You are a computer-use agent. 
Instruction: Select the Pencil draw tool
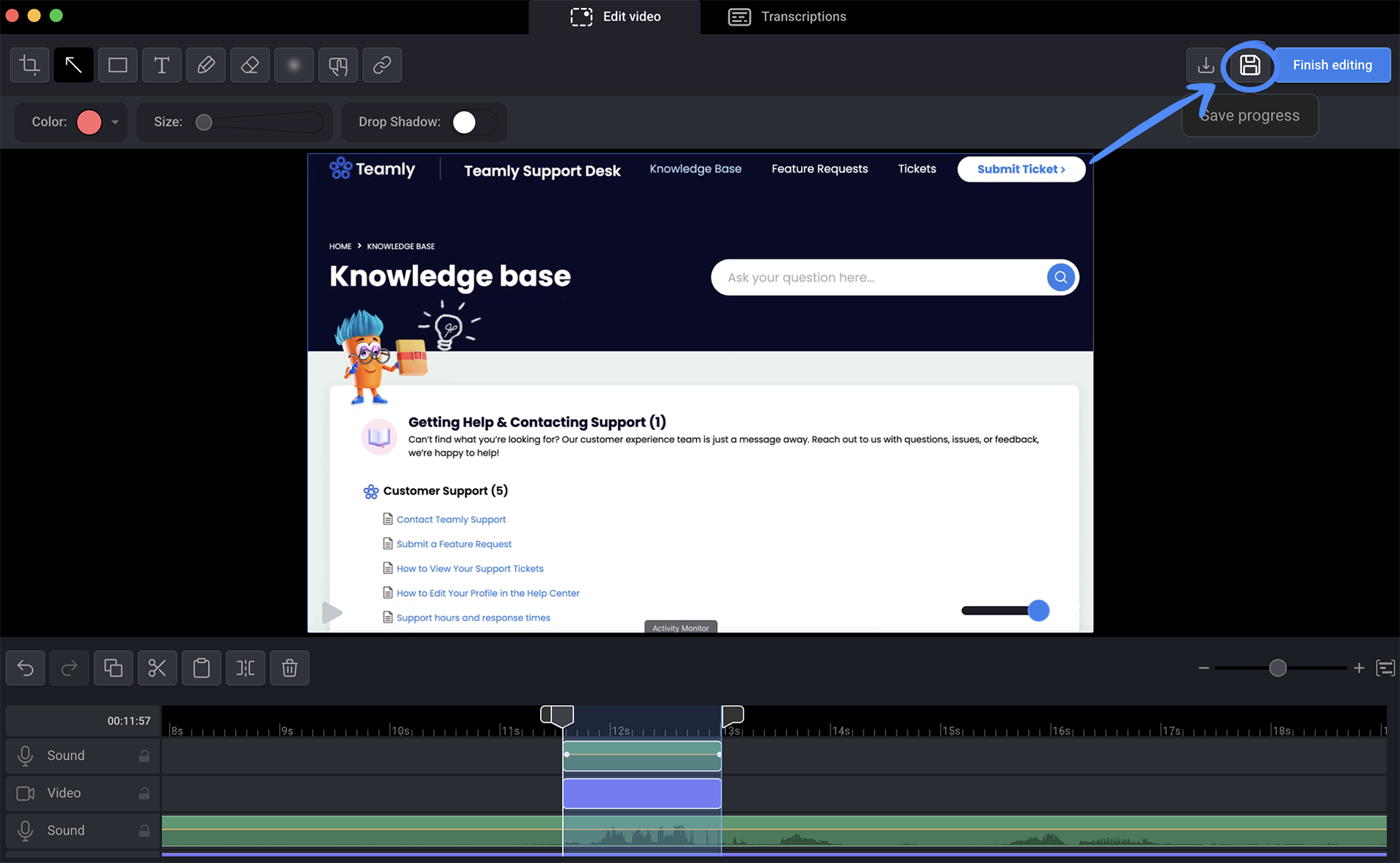[206, 65]
